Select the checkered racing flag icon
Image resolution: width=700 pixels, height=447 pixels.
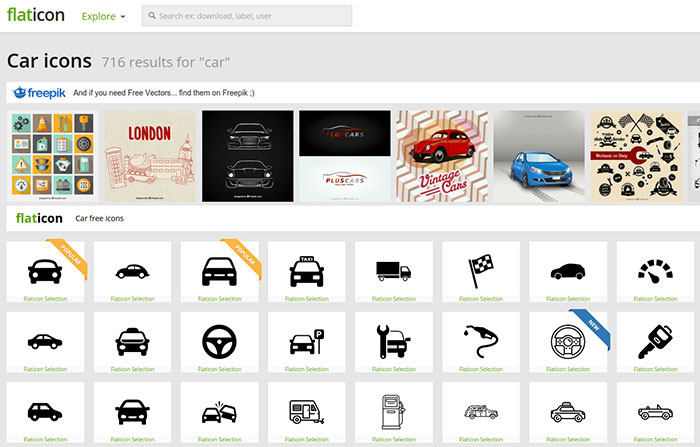point(481,271)
